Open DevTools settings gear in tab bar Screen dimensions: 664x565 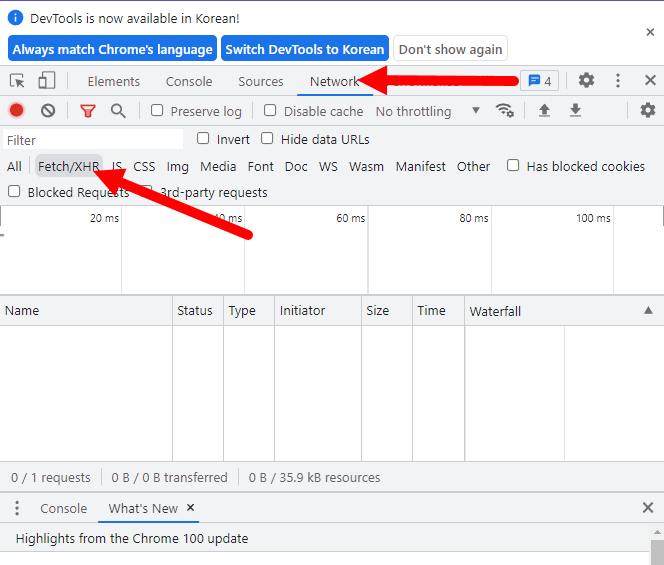tap(586, 80)
